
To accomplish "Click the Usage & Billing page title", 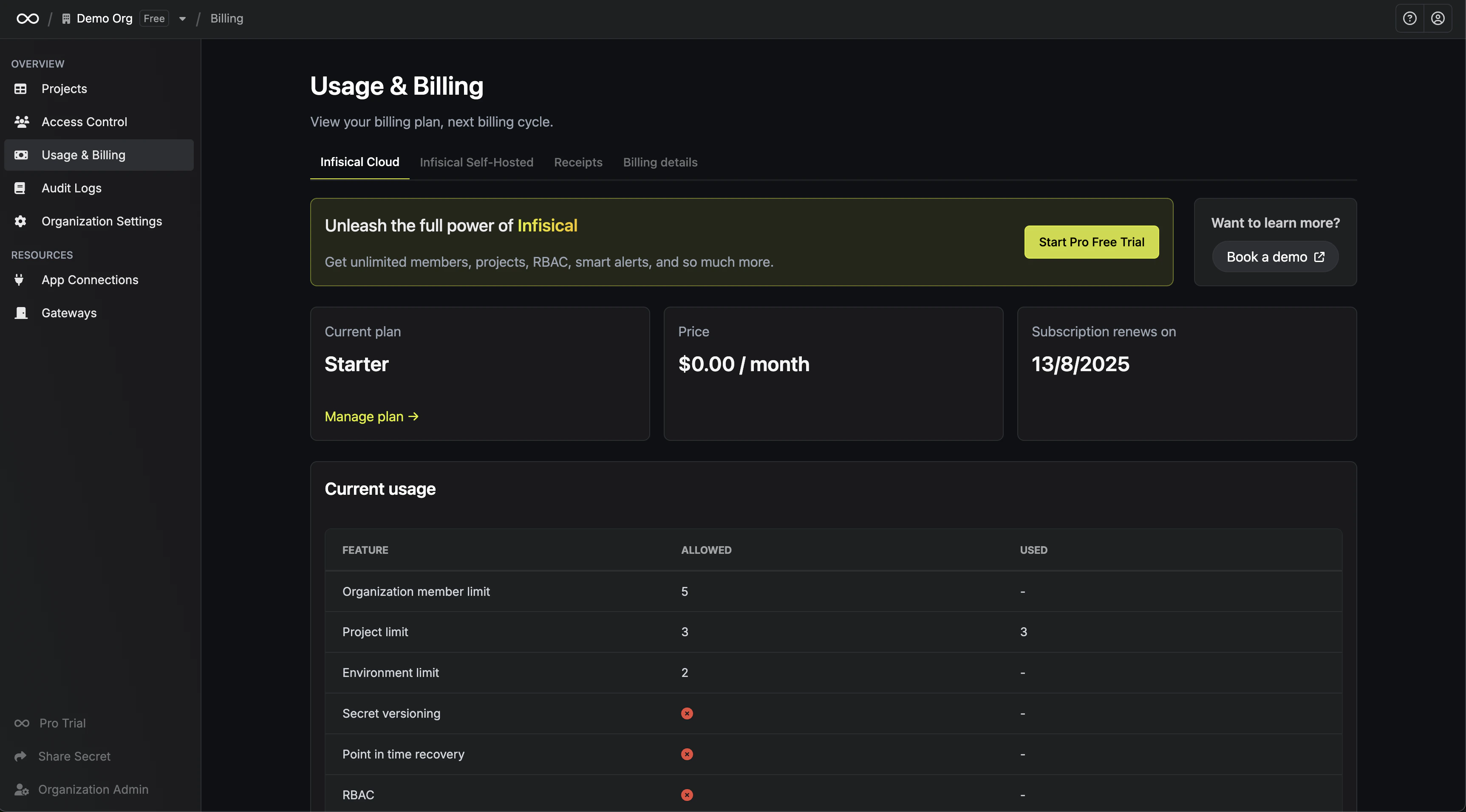I will tap(396, 86).
